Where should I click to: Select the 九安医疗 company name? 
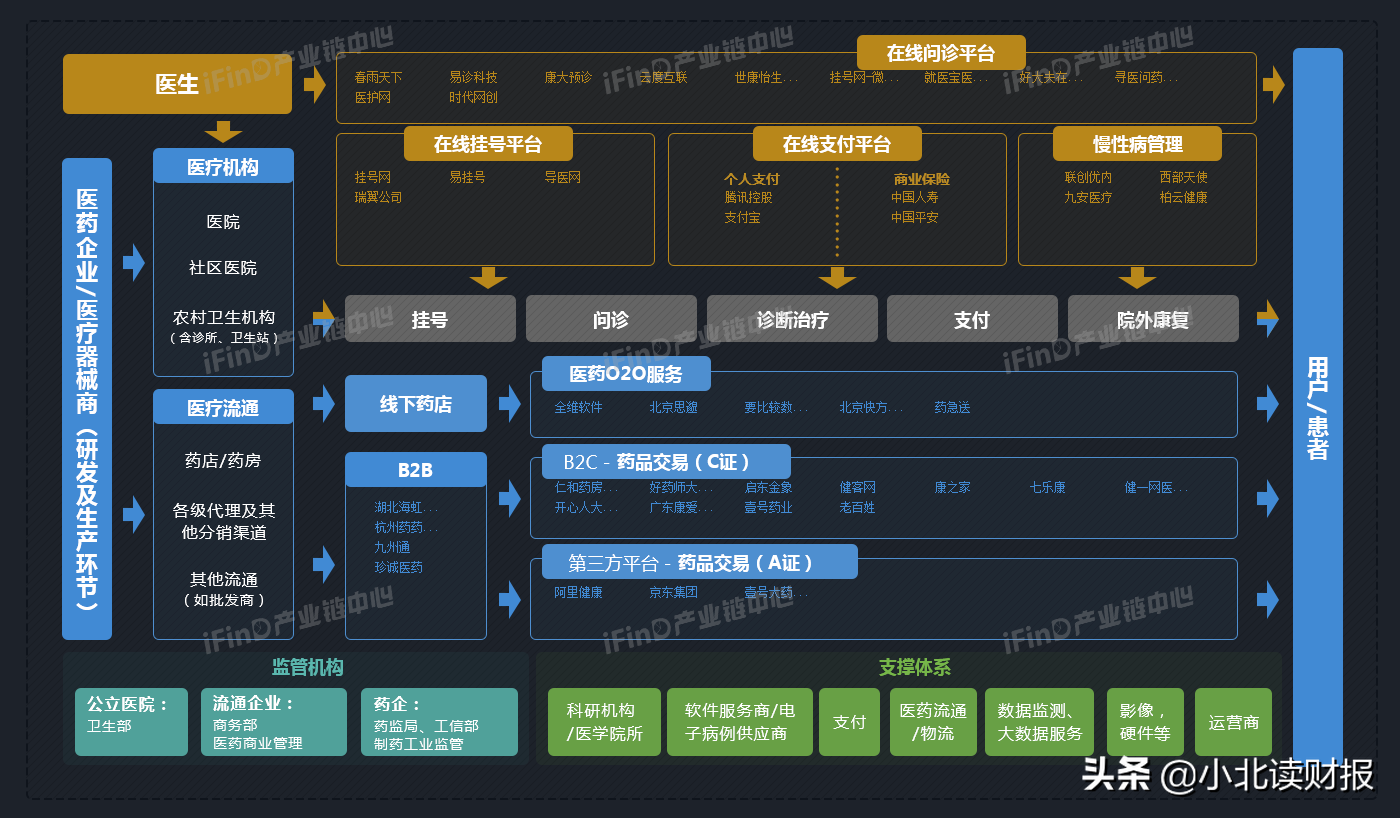tap(1088, 197)
